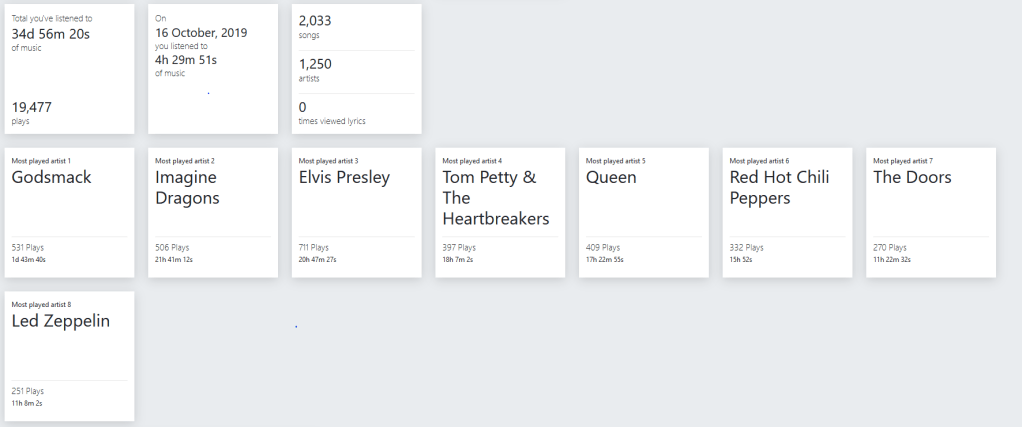Click the Godsmack artist card
Viewport: 1022px width, 427px height.
pos(69,212)
